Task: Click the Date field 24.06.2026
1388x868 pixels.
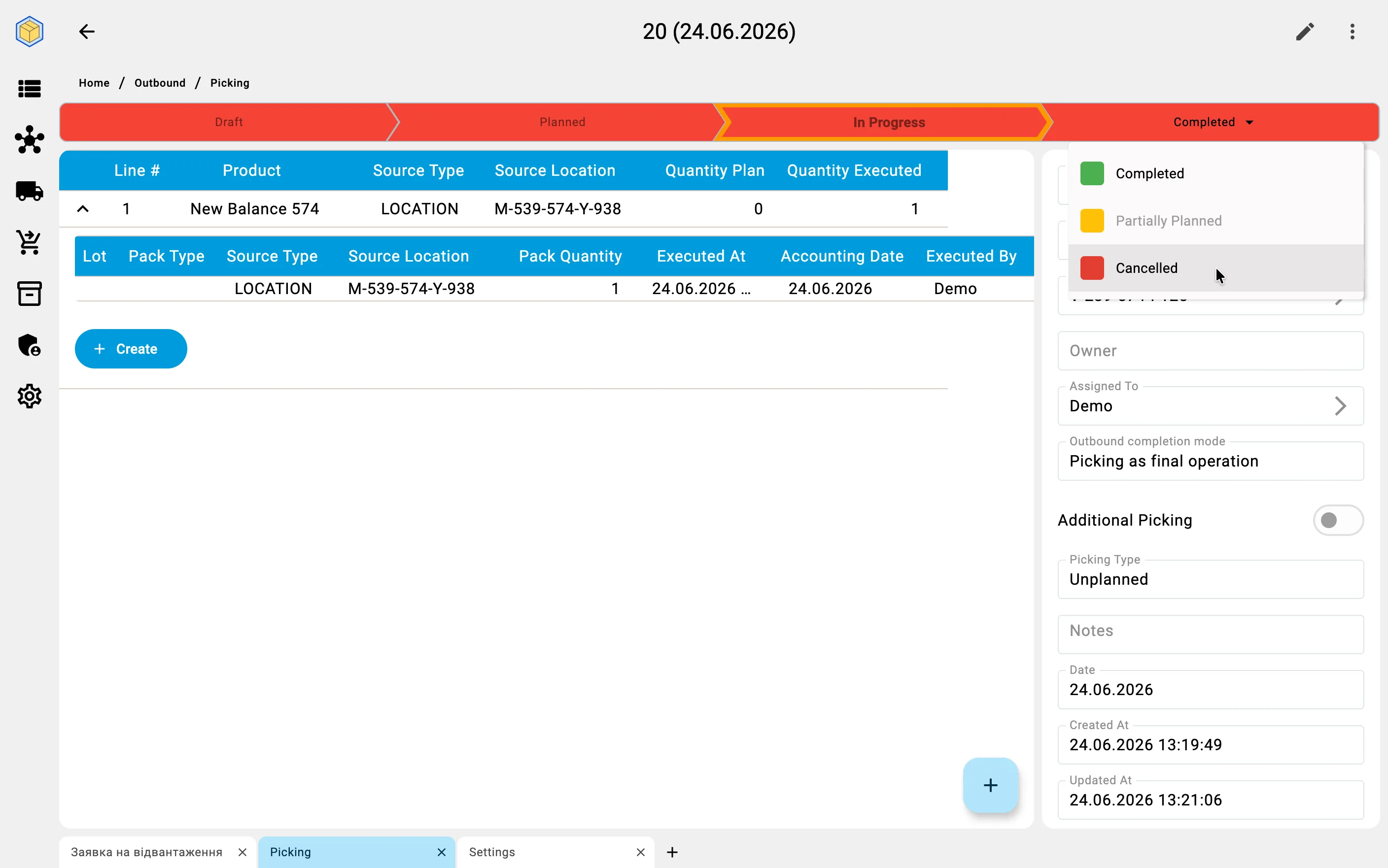Action: (1211, 690)
